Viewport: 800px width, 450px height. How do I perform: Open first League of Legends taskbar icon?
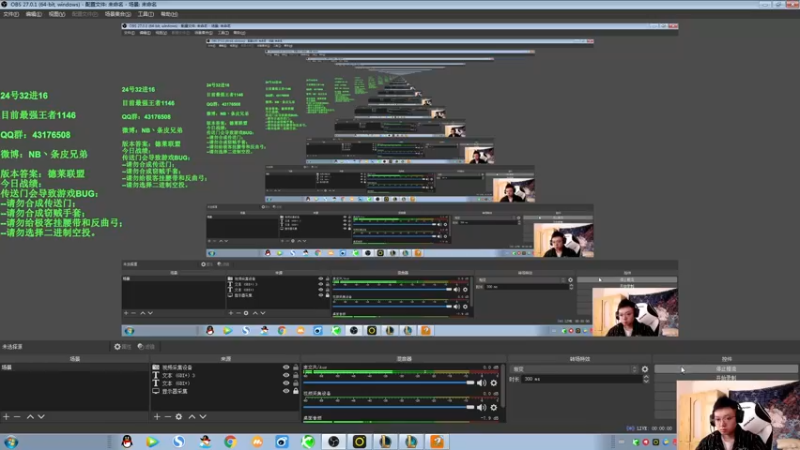pos(385,442)
